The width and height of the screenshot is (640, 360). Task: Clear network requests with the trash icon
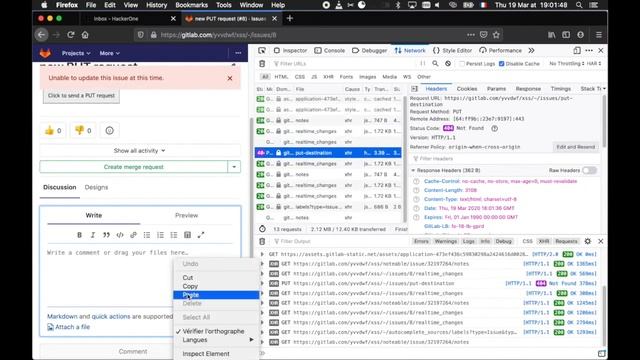(262, 64)
